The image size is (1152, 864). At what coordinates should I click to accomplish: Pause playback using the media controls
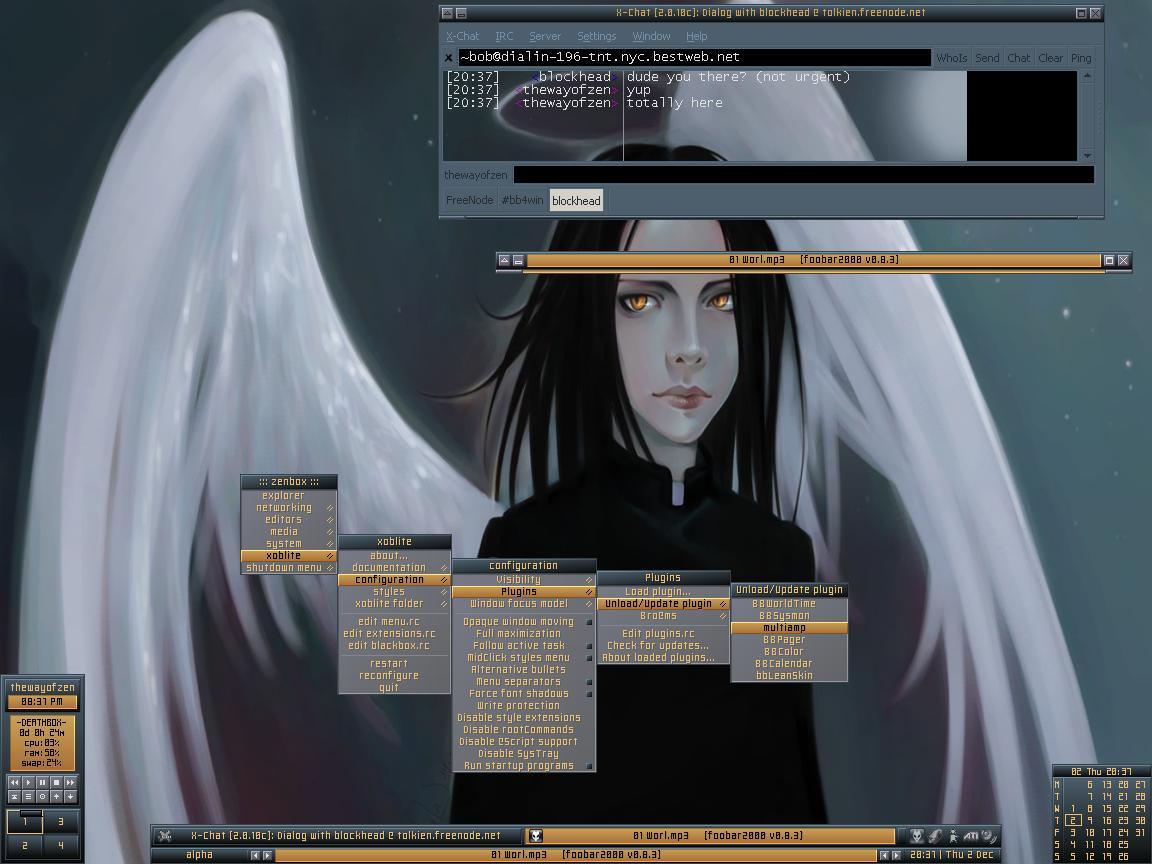pyautogui.click(x=42, y=782)
